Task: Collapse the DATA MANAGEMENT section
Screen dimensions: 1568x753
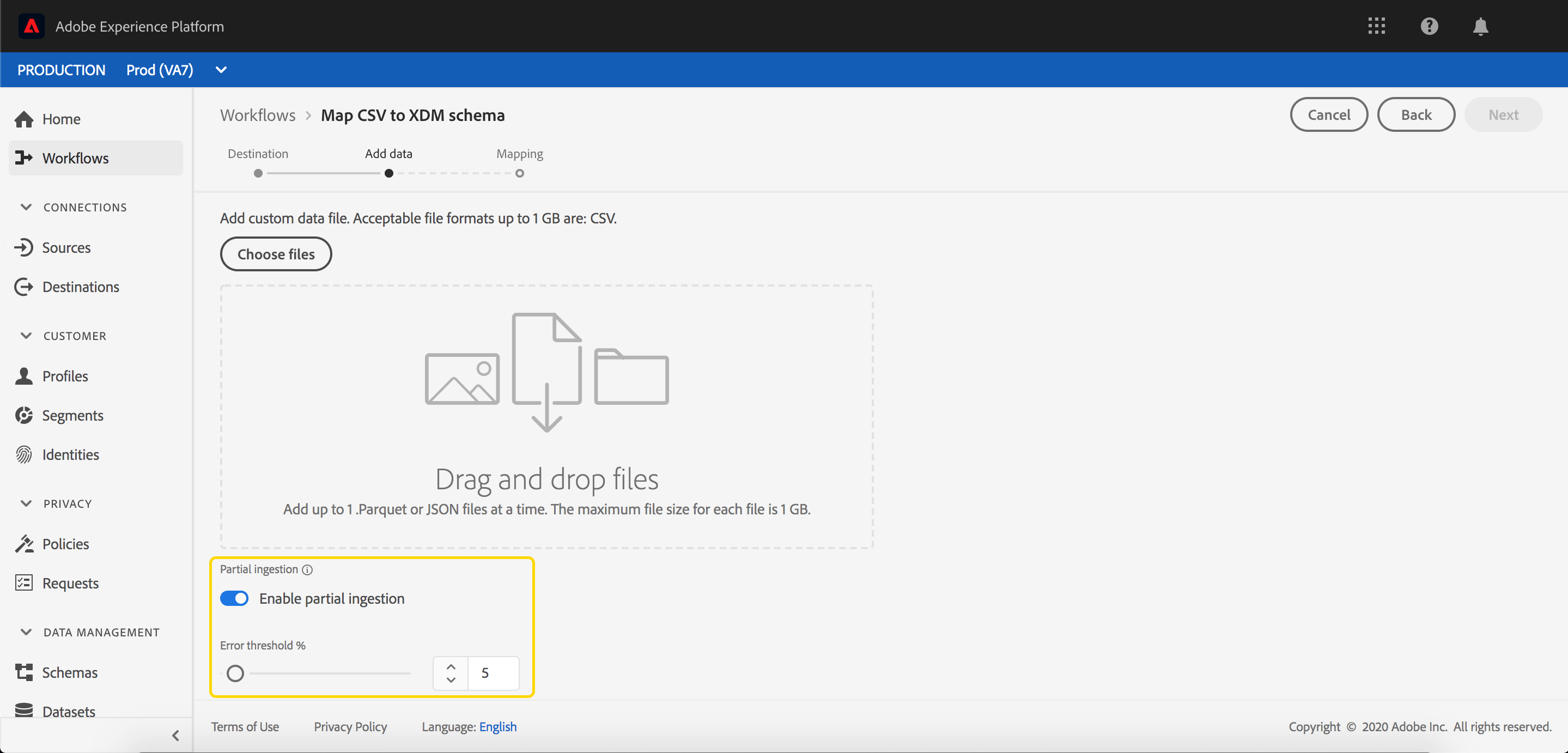Action: [26, 632]
